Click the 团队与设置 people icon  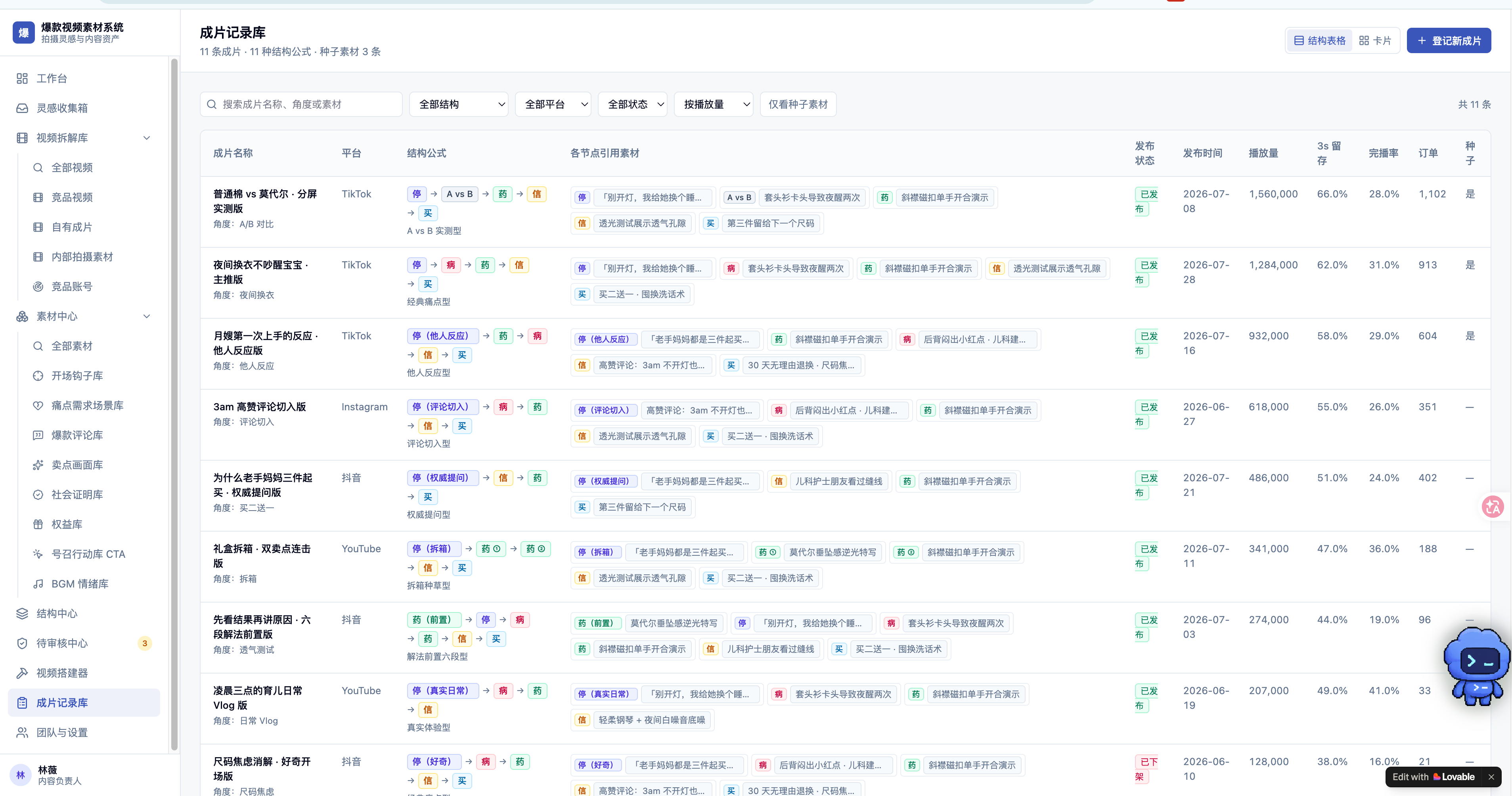click(22, 733)
